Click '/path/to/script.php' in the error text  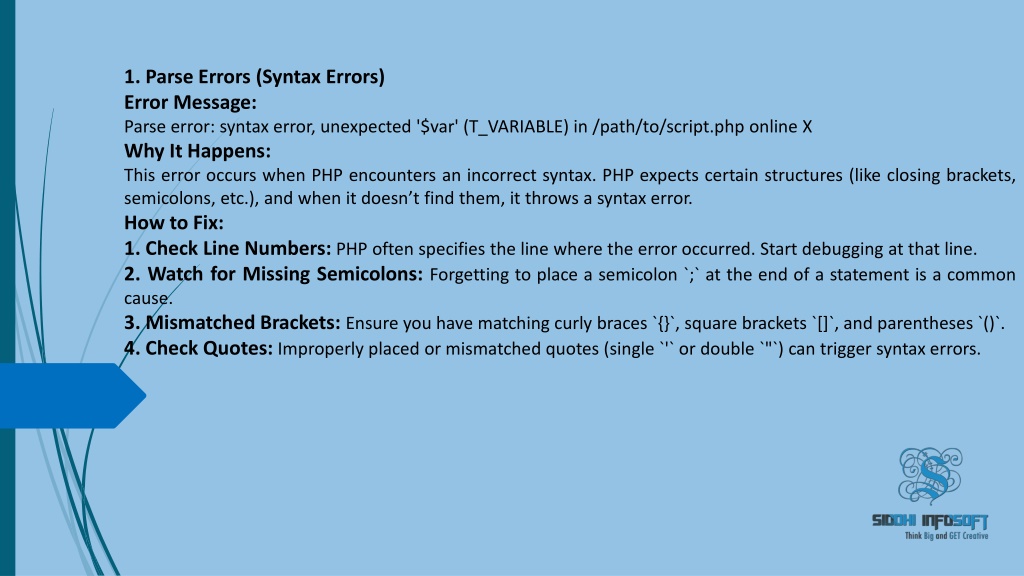click(668, 127)
